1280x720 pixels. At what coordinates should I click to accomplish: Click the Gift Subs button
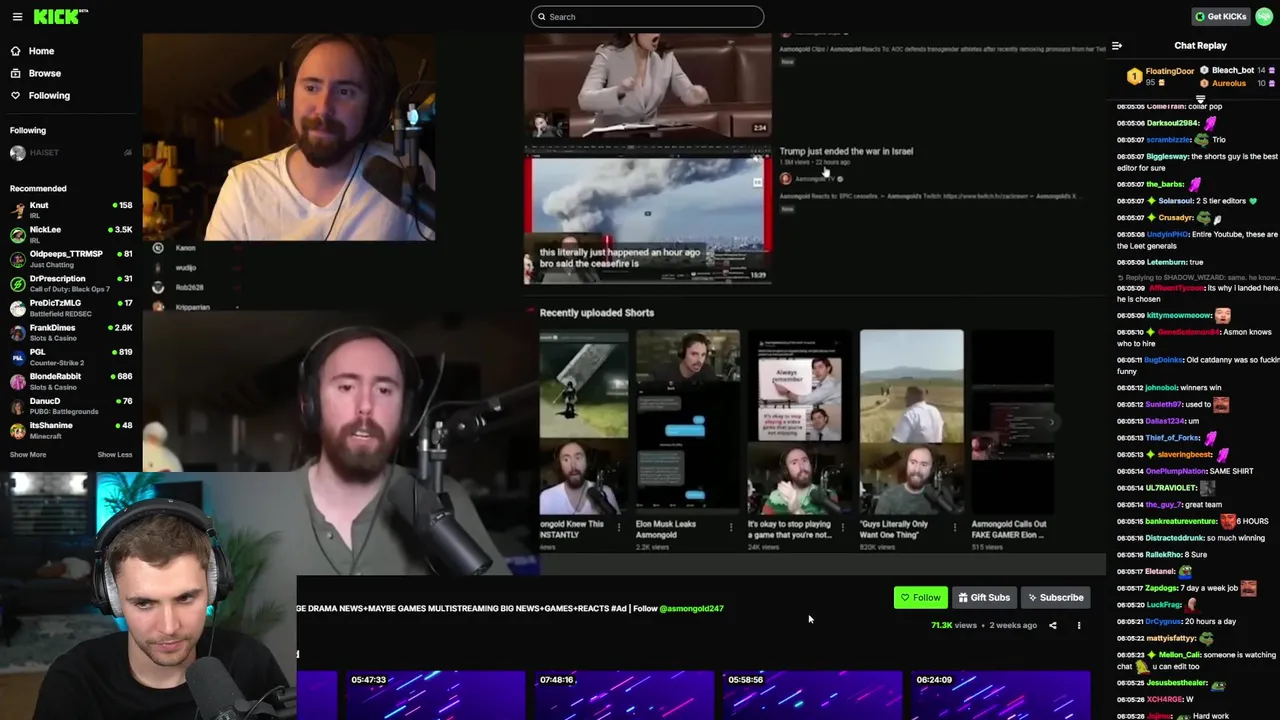[x=984, y=598]
